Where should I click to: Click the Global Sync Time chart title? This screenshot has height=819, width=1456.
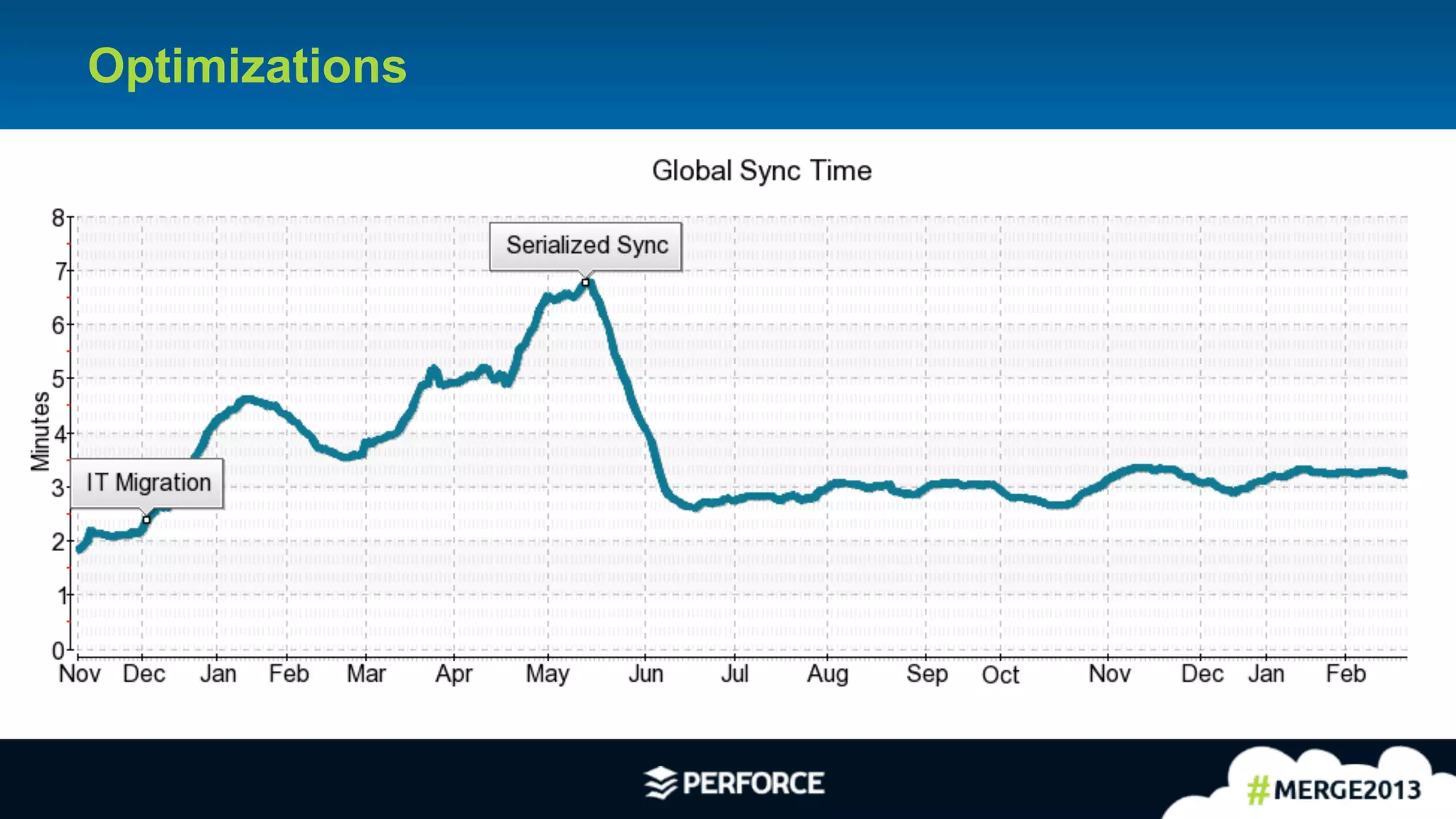(x=761, y=171)
